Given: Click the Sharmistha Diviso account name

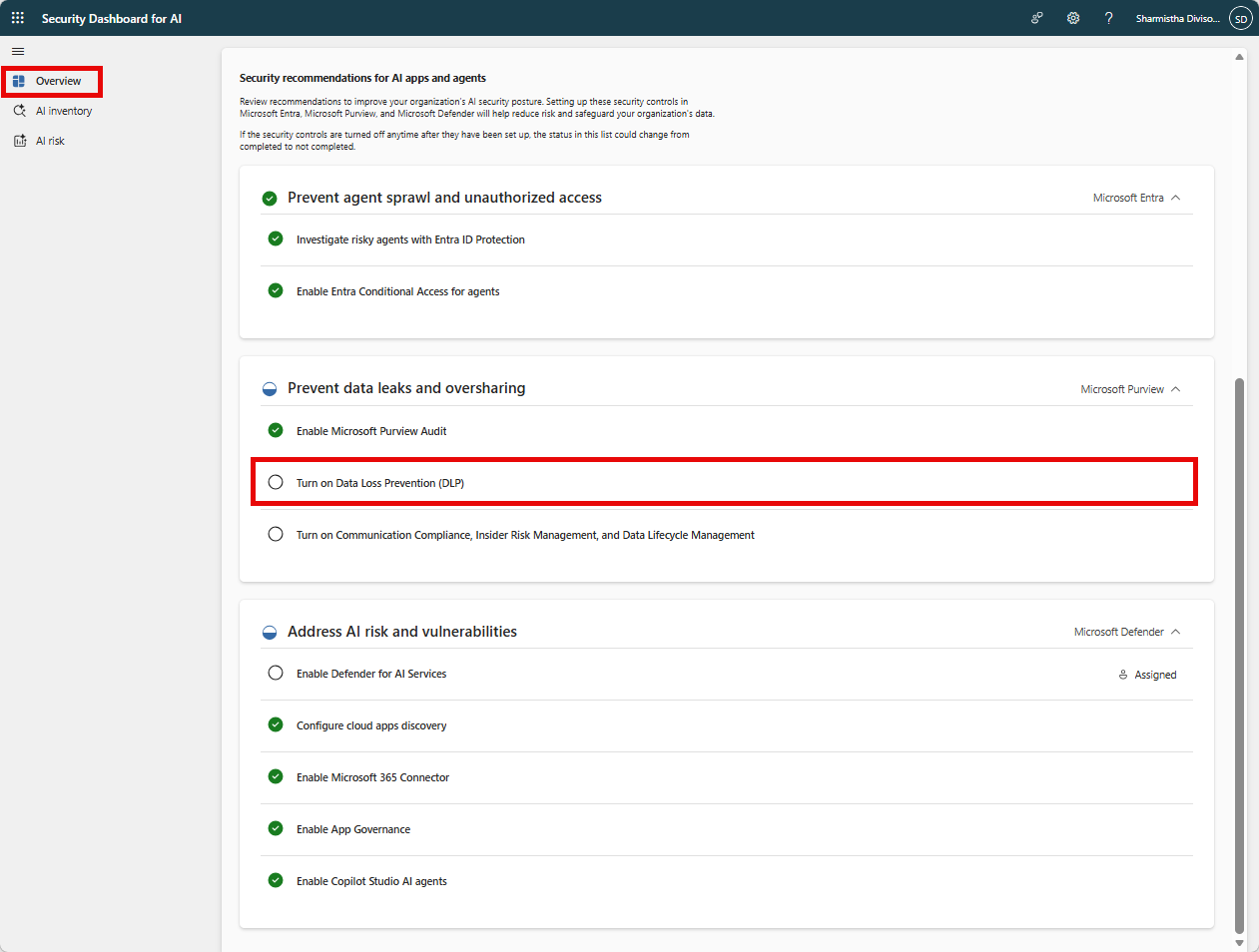Looking at the screenshot, I should click(1177, 18).
